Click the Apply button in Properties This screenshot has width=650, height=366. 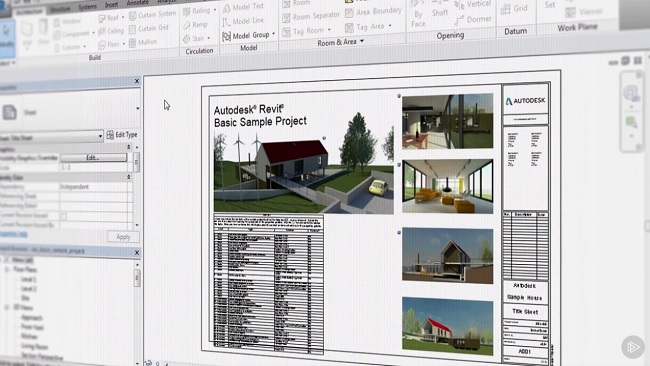click(x=123, y=237)
